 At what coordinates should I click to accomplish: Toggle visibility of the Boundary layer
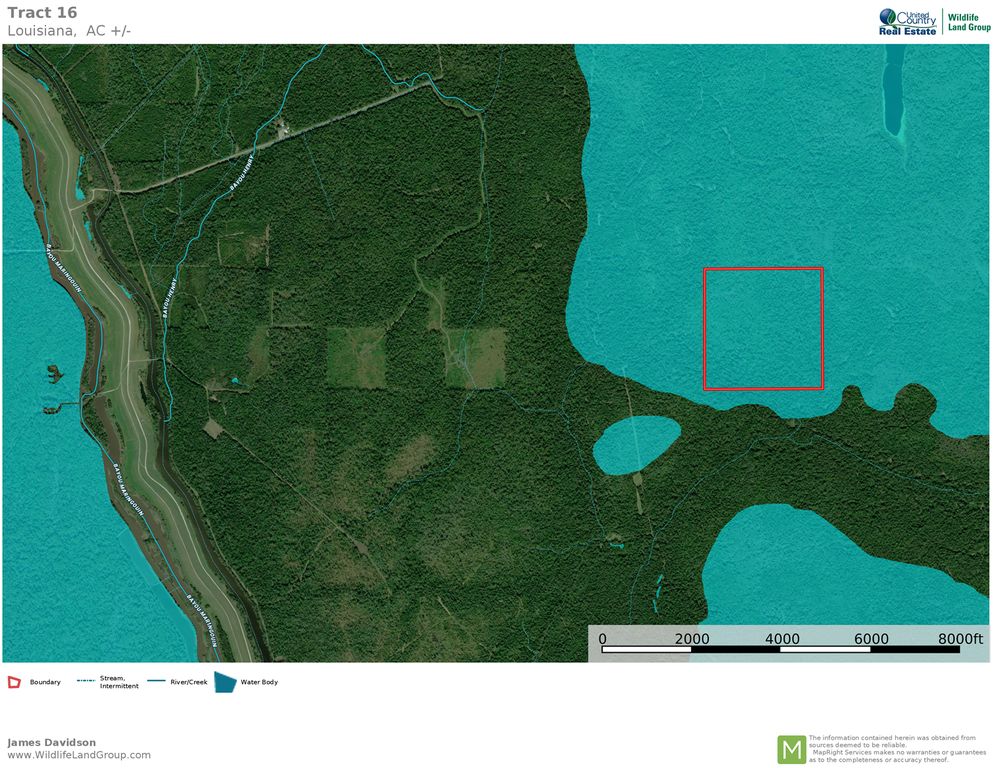click(15, 681)
